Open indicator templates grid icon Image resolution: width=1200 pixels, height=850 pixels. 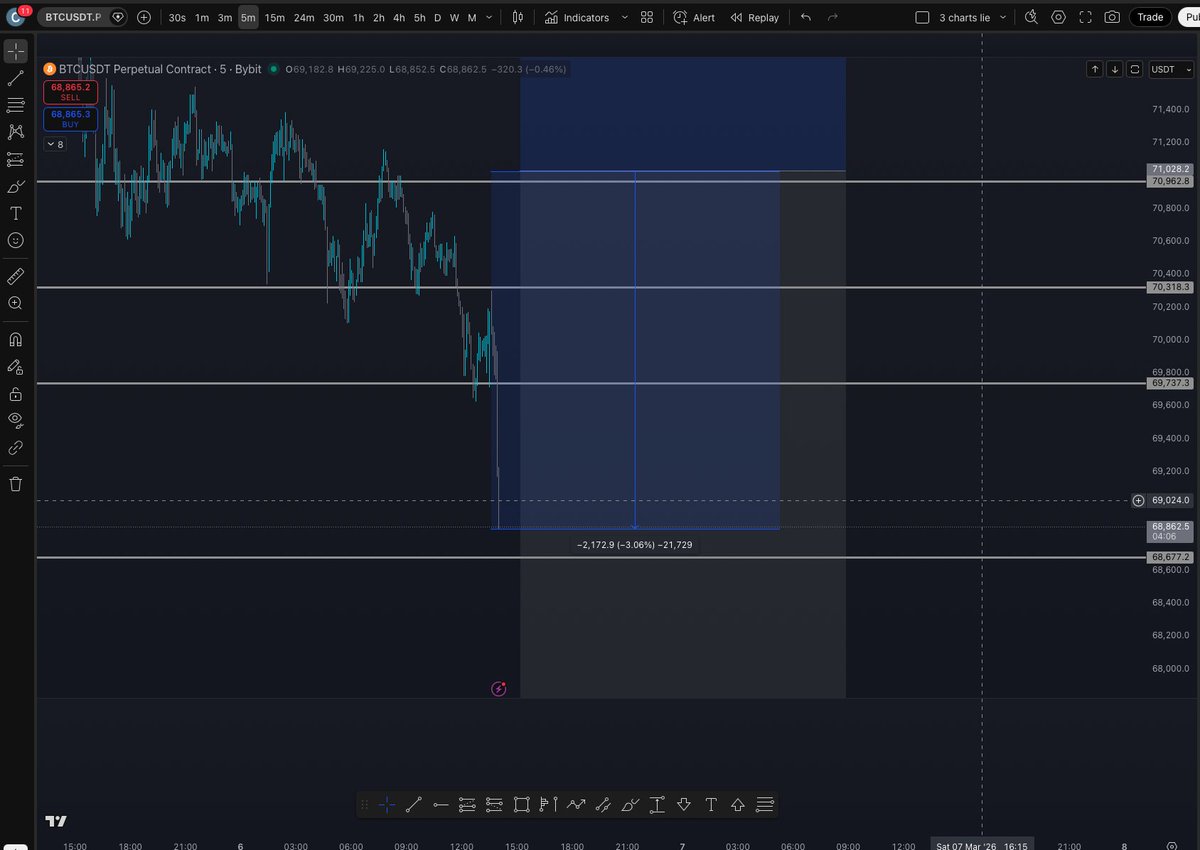pyautogui.click(x=647, y=17)
